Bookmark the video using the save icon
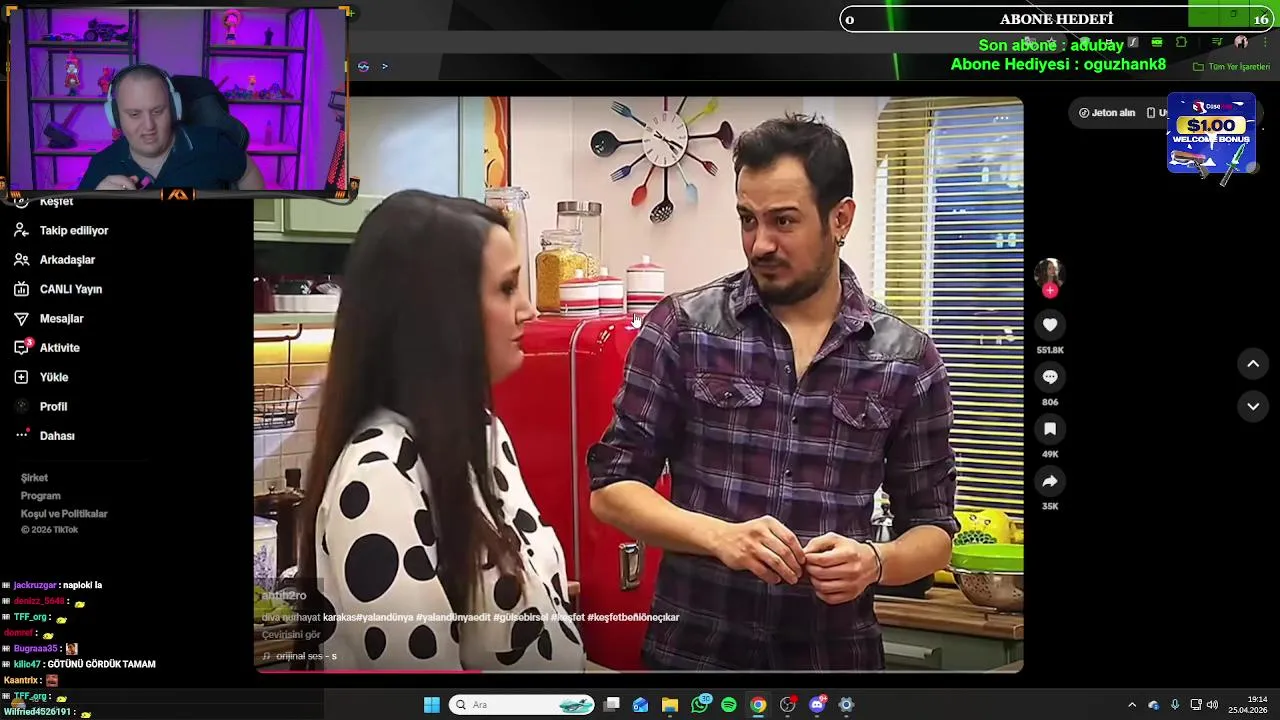Image resolution: width=1280 pixels, height=720 pixels. tap(1050, 429)
